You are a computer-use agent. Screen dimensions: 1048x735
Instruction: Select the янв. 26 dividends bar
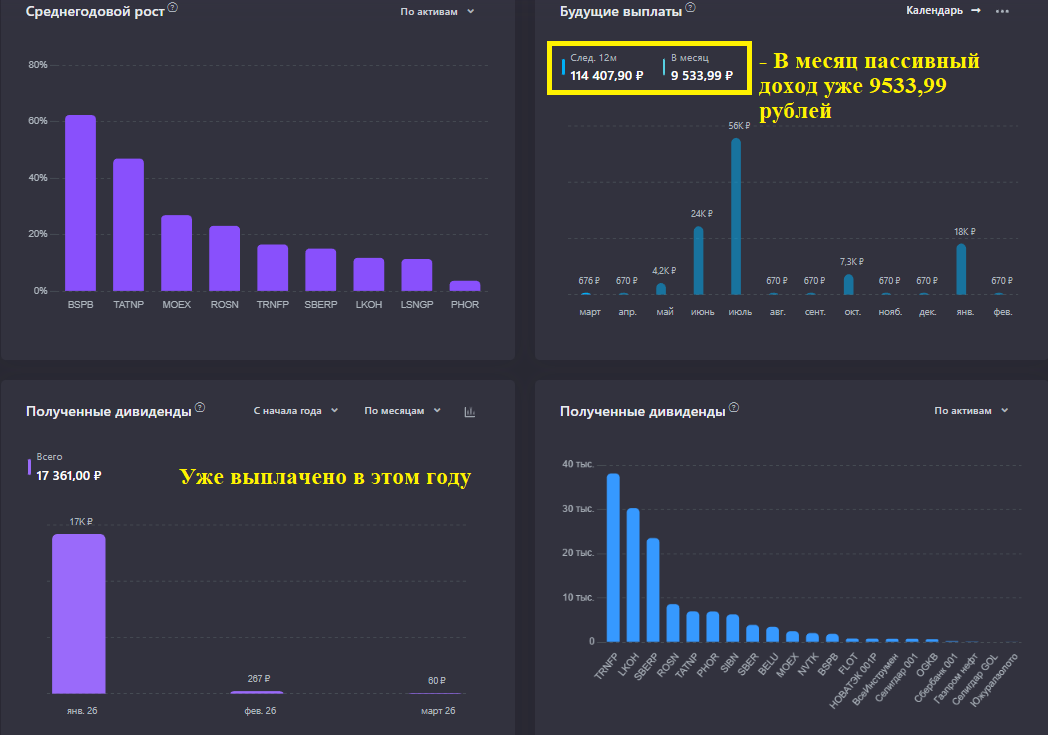(79, 613)
